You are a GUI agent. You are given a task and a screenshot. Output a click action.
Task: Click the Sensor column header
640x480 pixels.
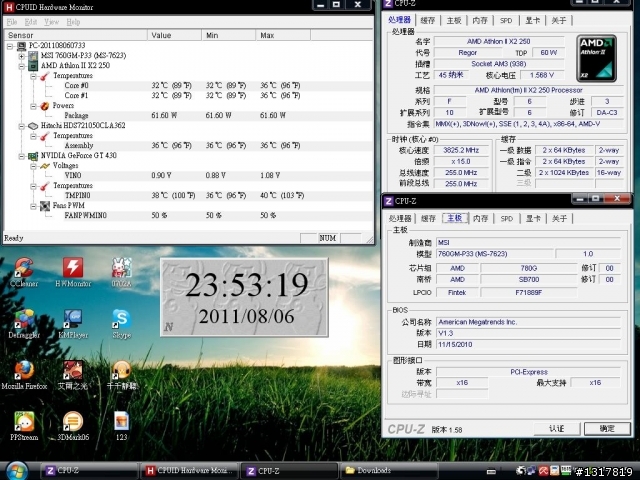[x=76, y=35]
